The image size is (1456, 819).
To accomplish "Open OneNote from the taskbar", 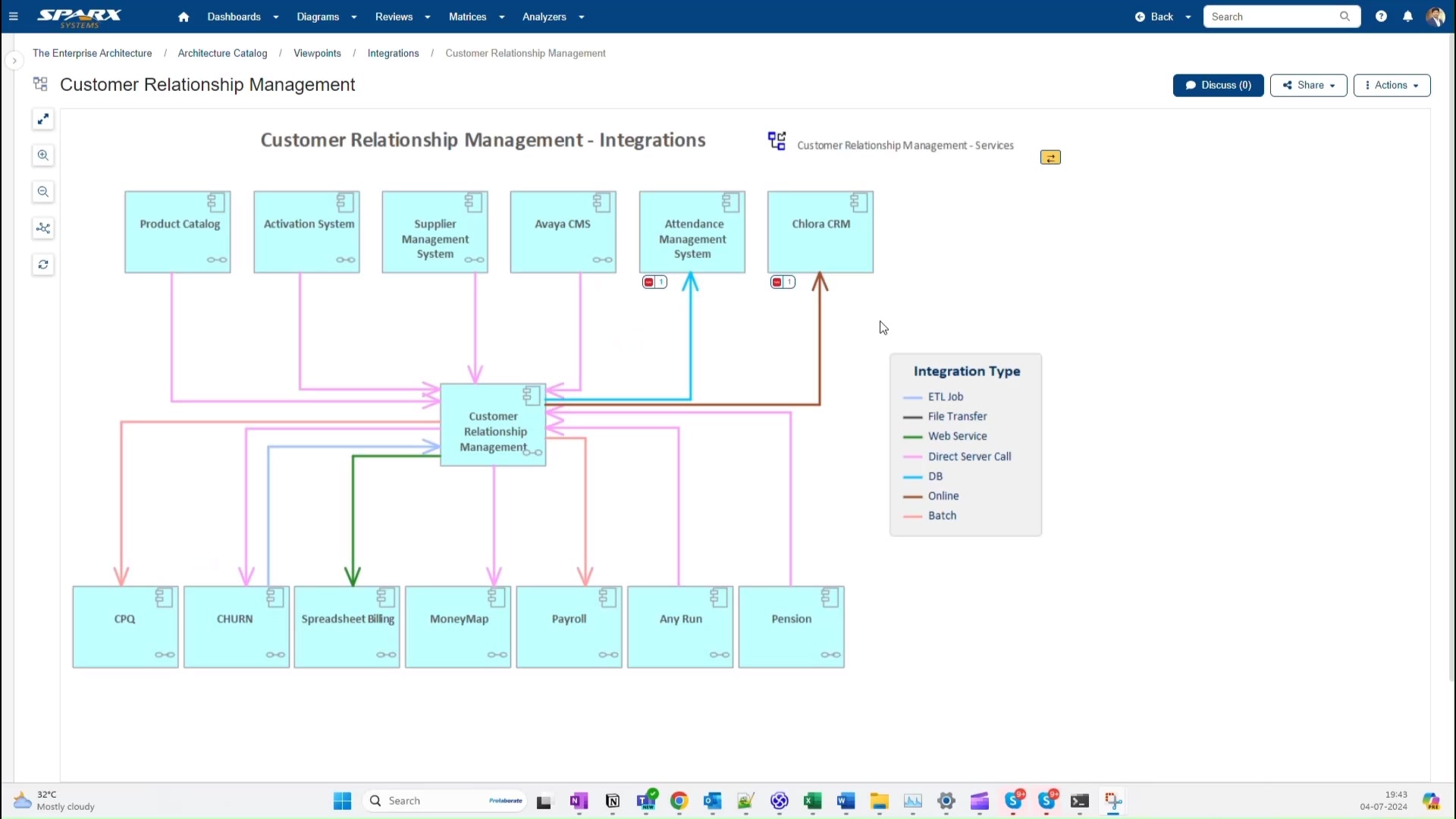I will point(579,801).
